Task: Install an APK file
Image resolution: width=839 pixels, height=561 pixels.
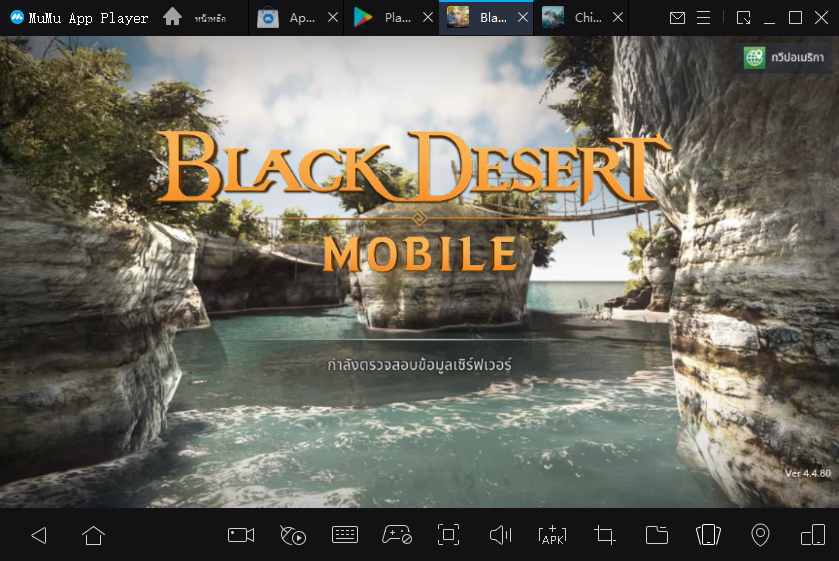Action: click(x=552, y=535)
